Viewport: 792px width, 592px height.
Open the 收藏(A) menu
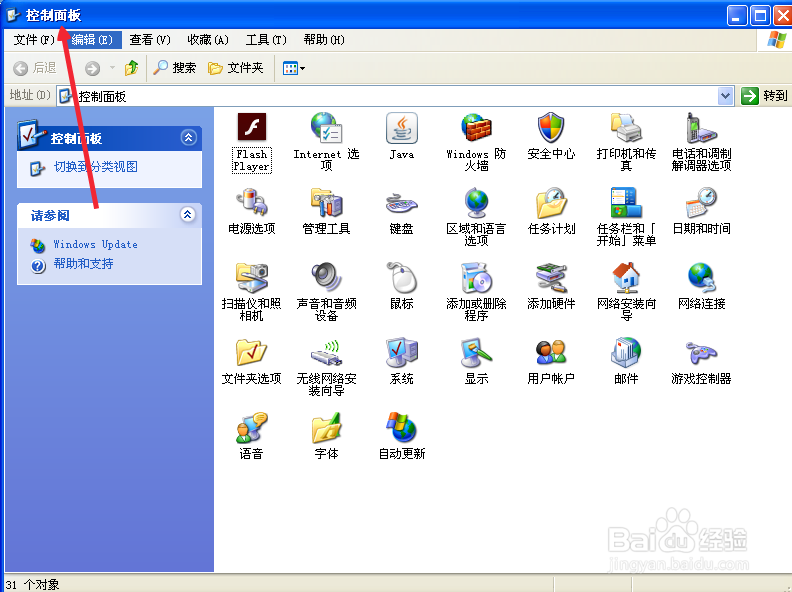point(208,40)
